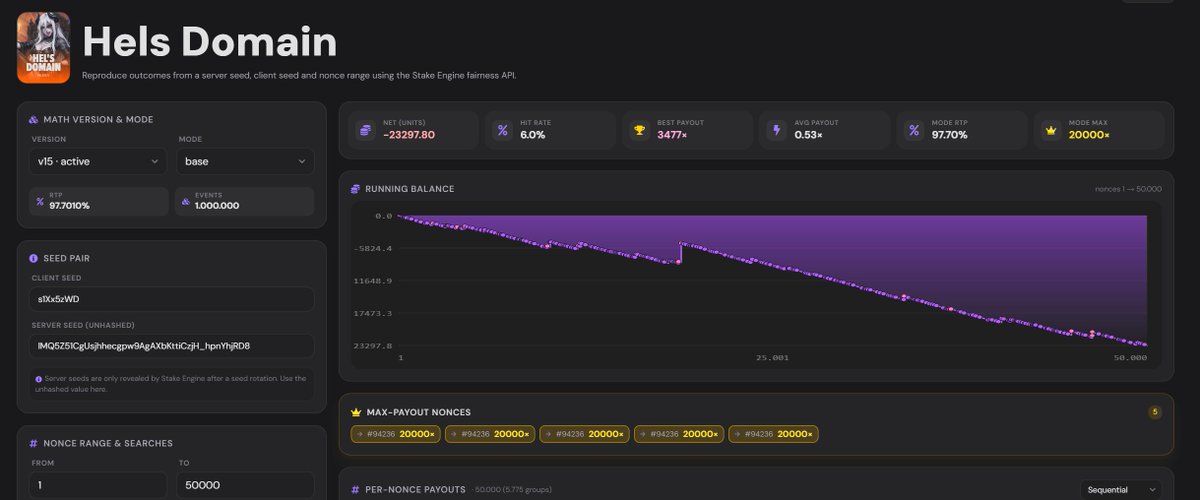
Task: Click the Seed Pair info icon
Action: pos(34,258)
